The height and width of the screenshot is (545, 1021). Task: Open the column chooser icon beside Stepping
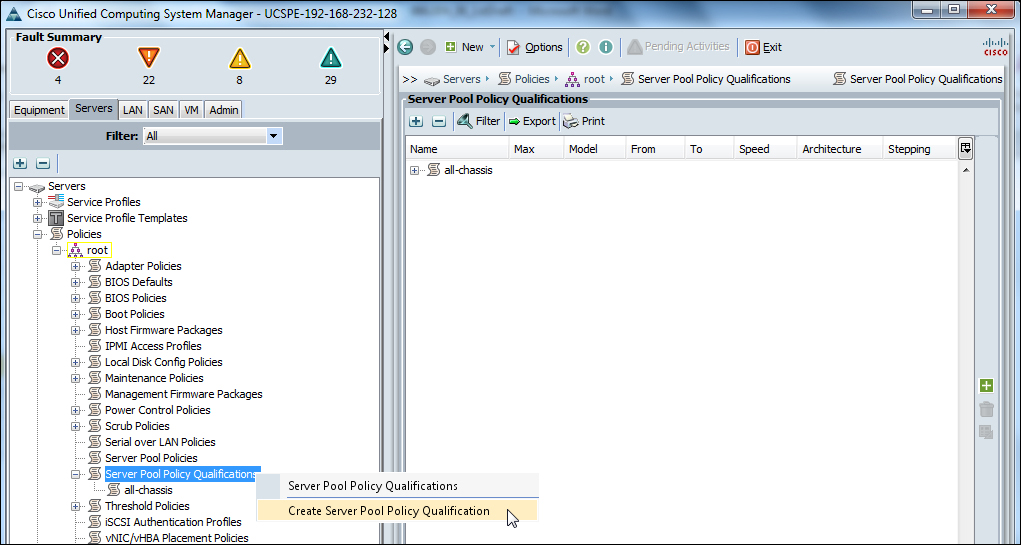966,148
